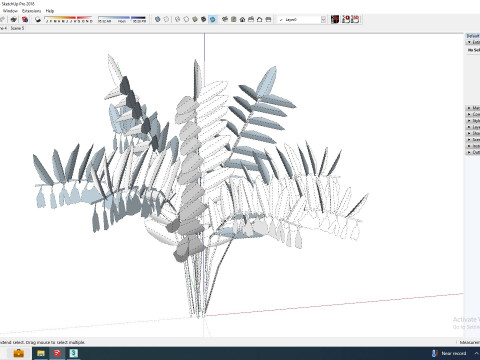480x360 pixels.
Task: Set camera to Back view
Action: point(260,19)
